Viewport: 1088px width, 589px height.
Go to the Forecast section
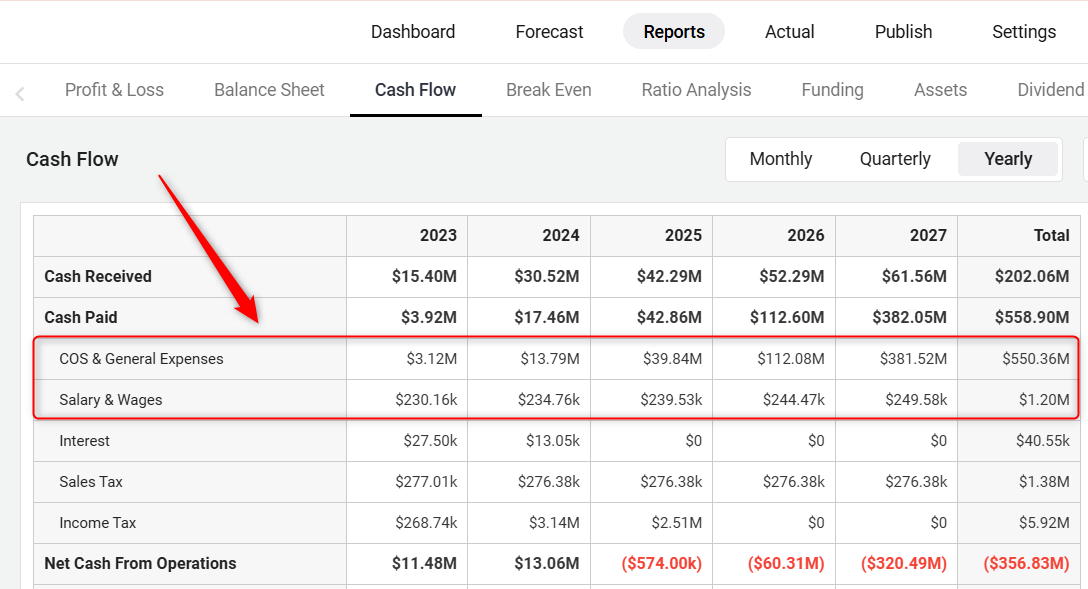click(549, 32)
